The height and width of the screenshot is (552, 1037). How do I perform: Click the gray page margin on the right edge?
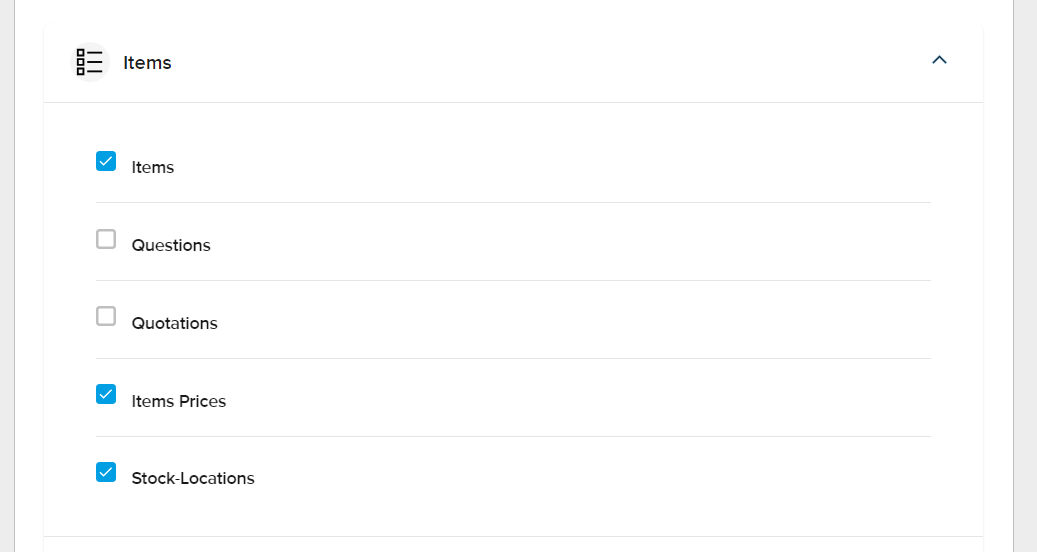coord(1026,276)
